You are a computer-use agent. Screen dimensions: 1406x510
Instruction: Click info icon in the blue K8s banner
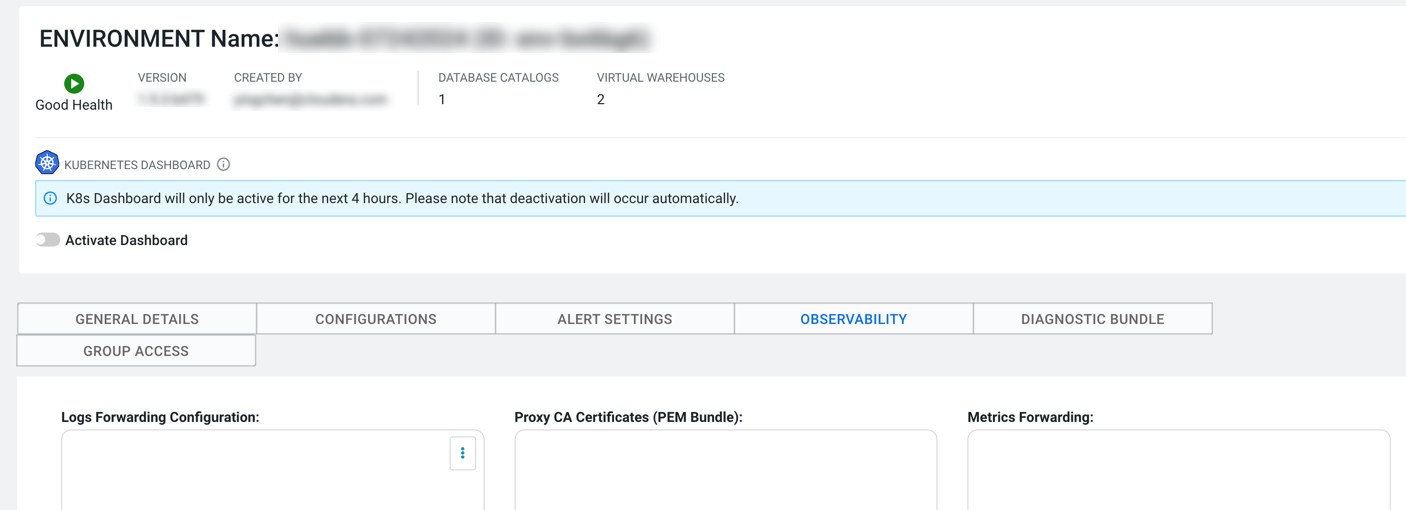click(x=50, y=198)
